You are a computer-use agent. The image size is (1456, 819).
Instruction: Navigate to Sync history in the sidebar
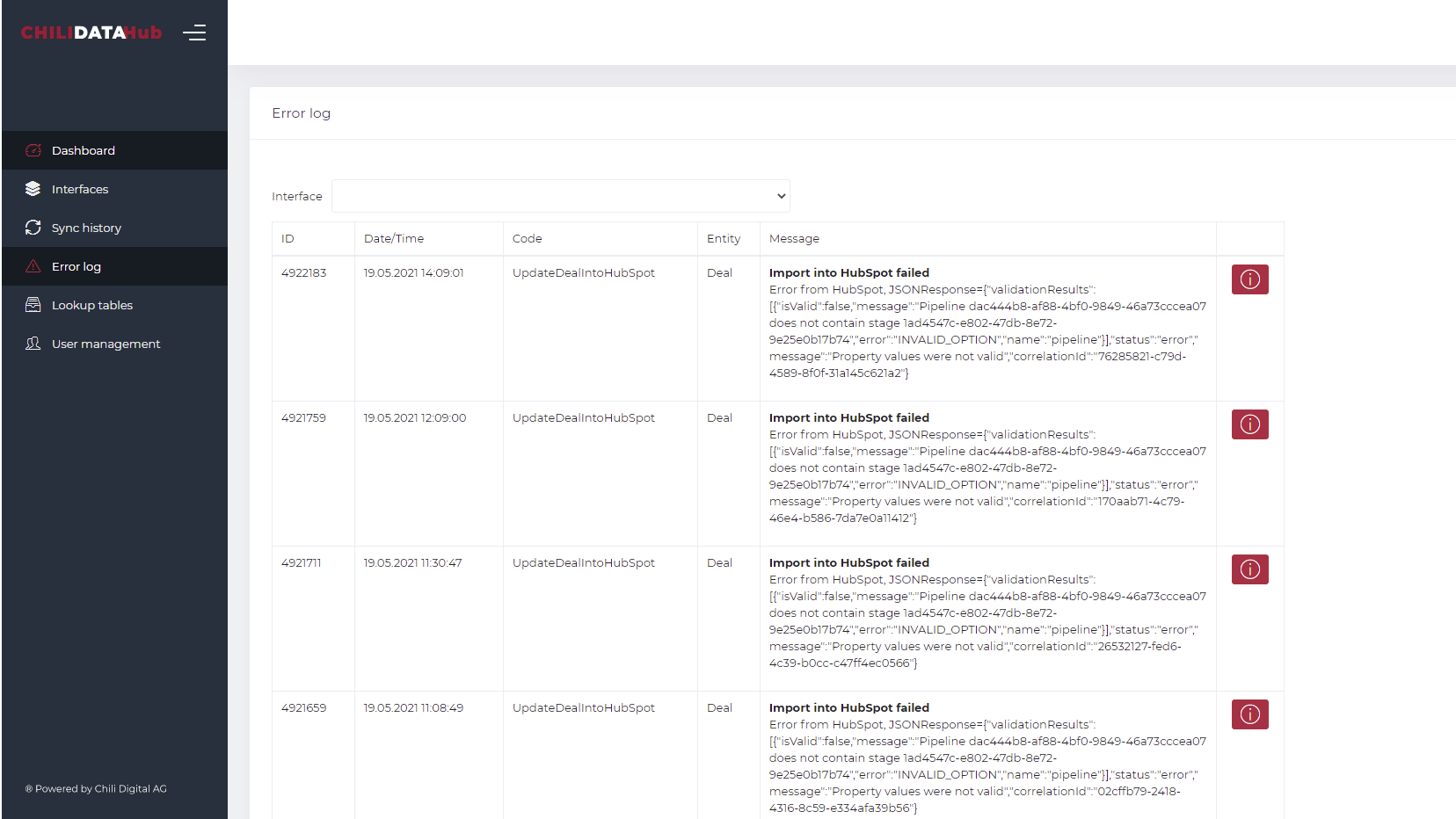pyautogui.click(x=86, y=228)
